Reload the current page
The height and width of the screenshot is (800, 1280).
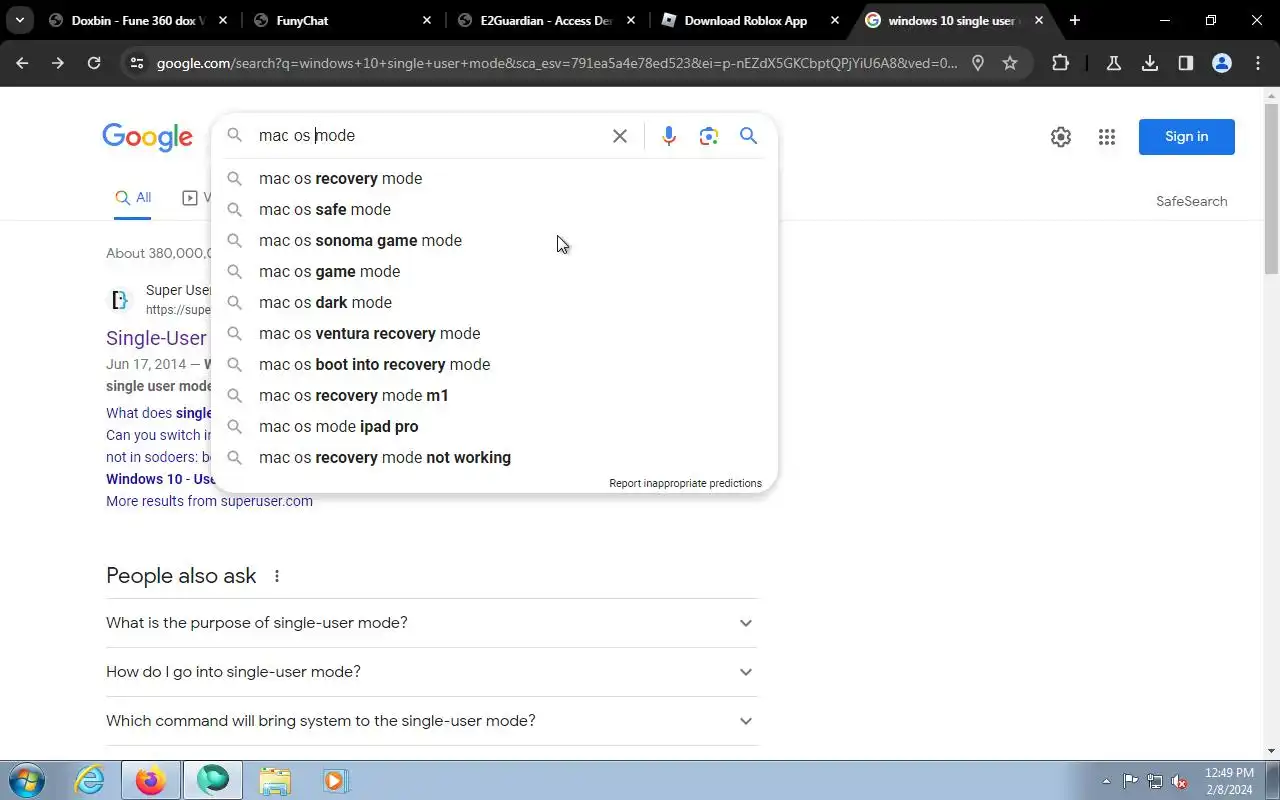pos(94,63)
